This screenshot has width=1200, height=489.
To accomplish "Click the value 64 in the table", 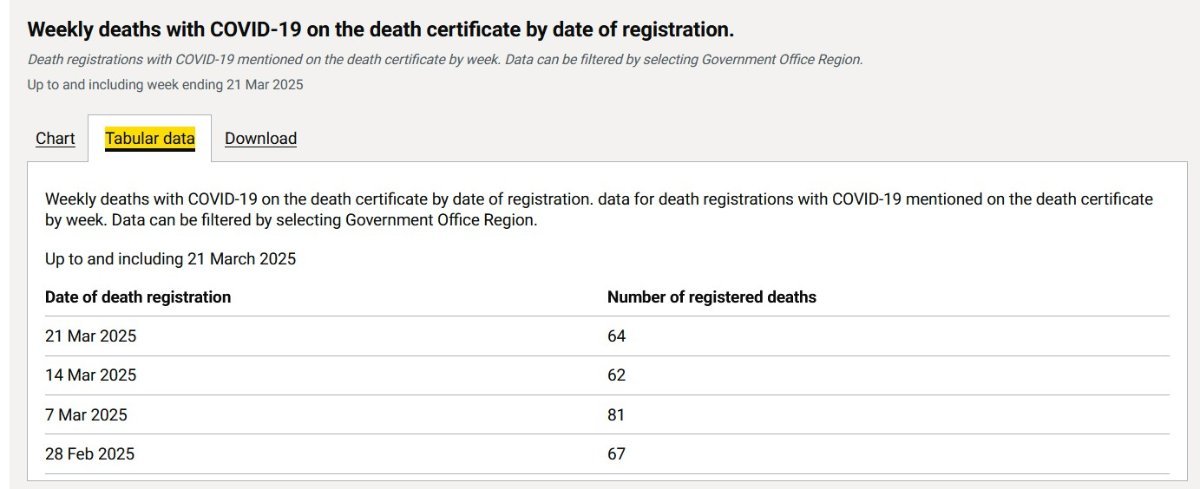I will tap(616, 336).
